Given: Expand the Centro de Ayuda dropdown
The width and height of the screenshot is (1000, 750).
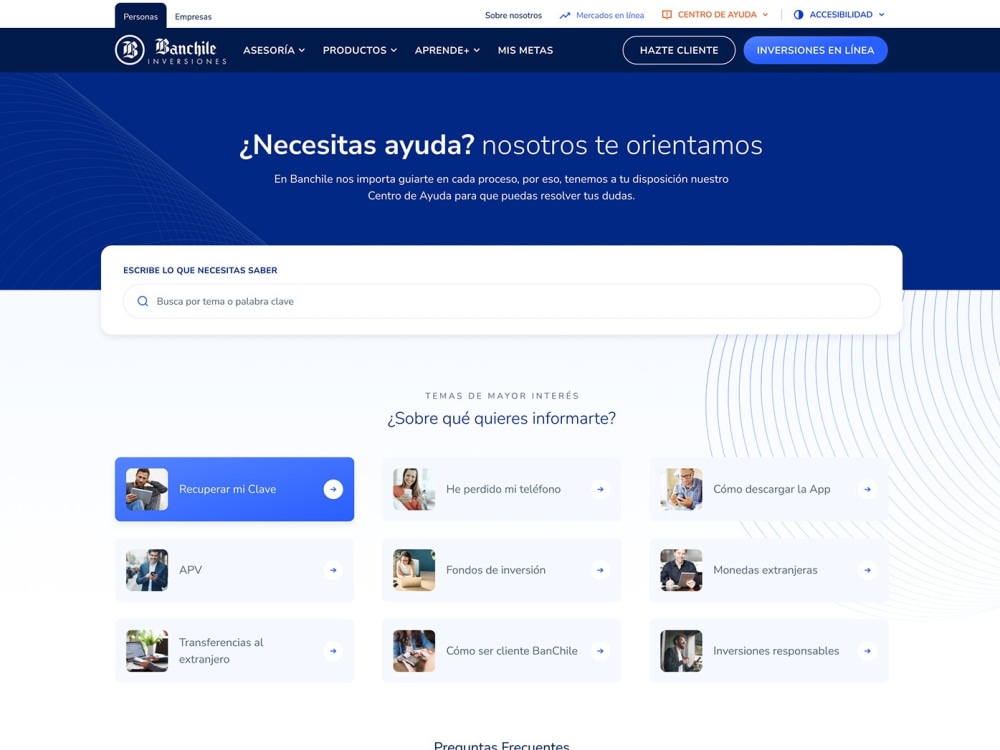Looking at the screenshot, I should click(715, 15).
